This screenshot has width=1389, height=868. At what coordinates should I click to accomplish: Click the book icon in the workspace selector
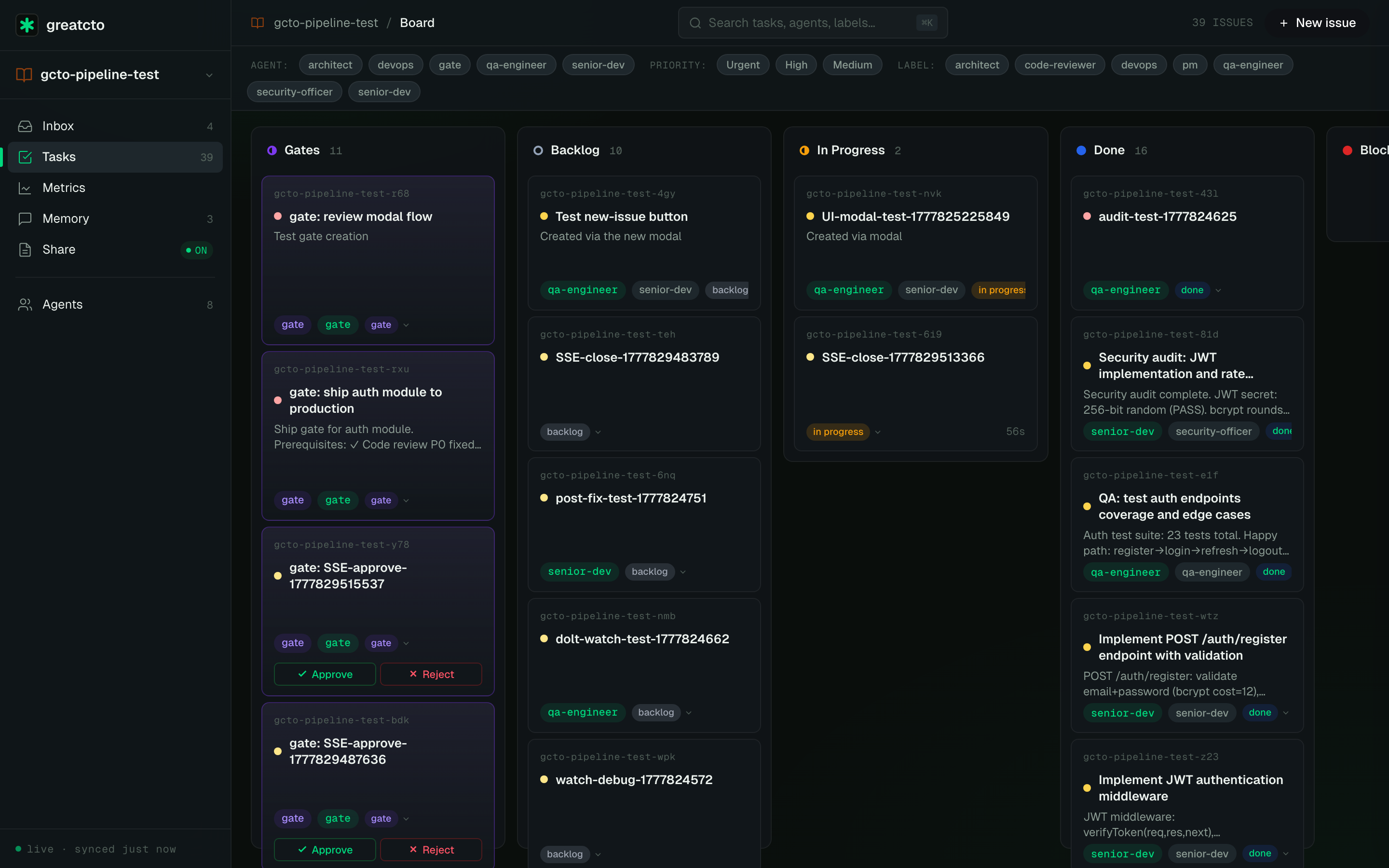[x=24, y=75]
